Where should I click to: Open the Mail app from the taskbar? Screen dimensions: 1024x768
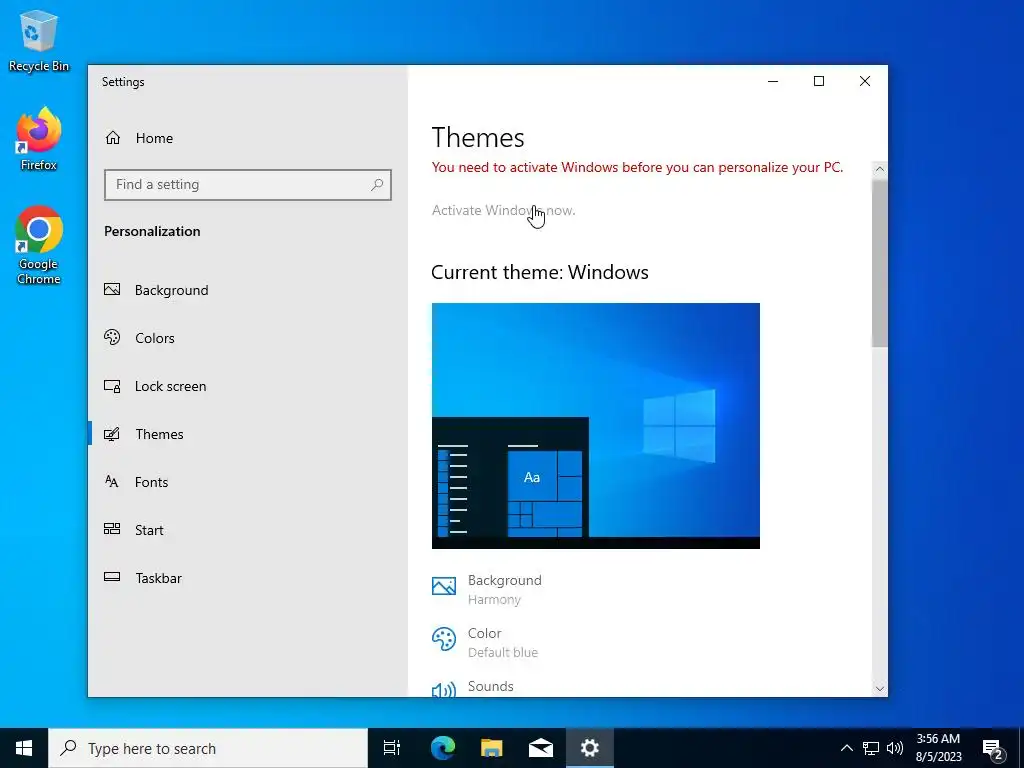coord(541,748)
